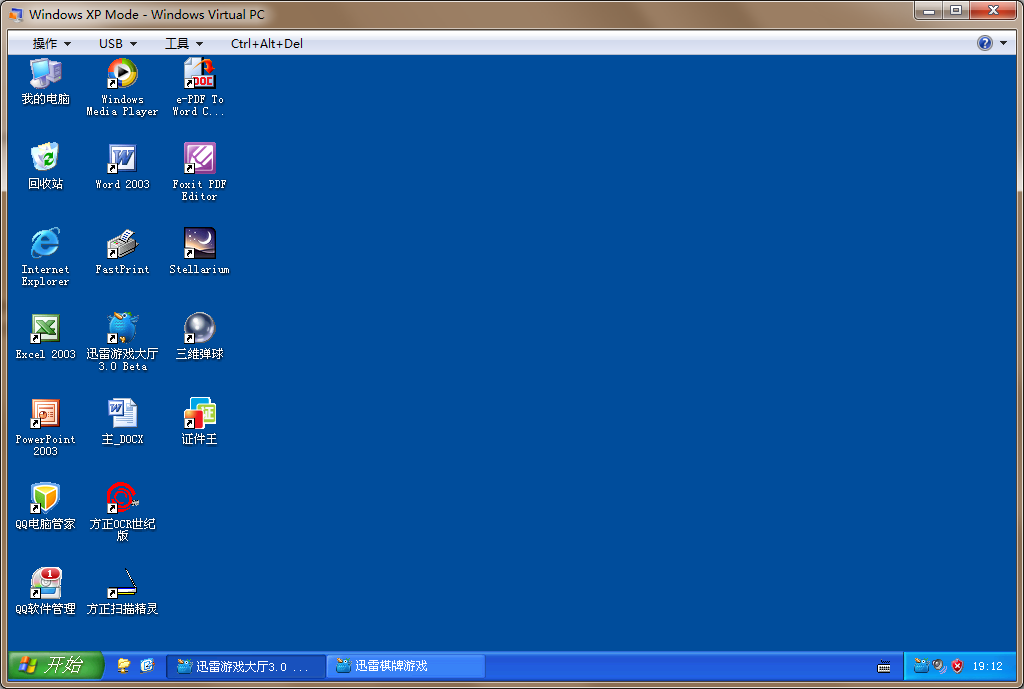1024x689 pixels.
Task: Click the 开始 Start button
Action: pos(56,665)
